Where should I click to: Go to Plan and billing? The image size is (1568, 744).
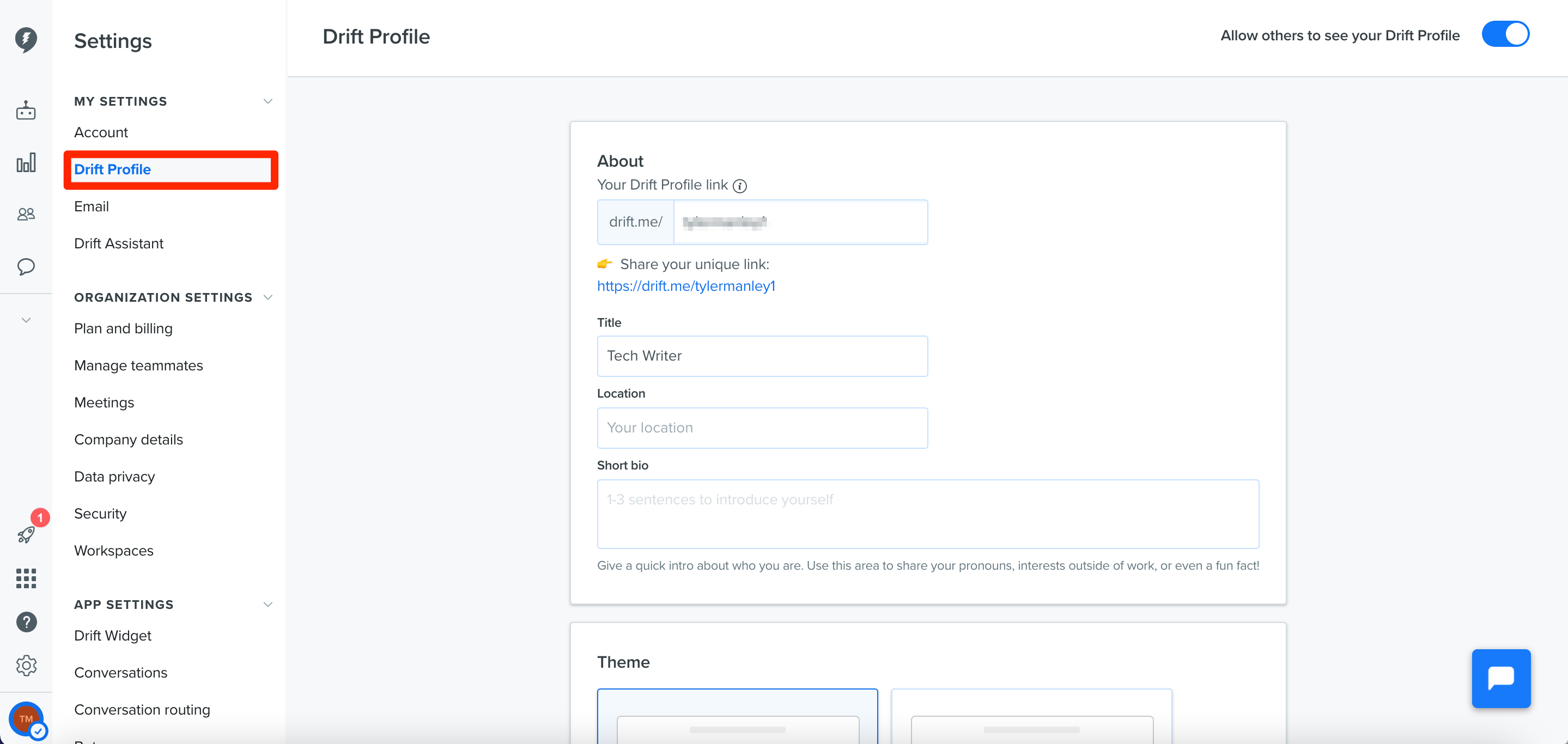pos(124,328)
